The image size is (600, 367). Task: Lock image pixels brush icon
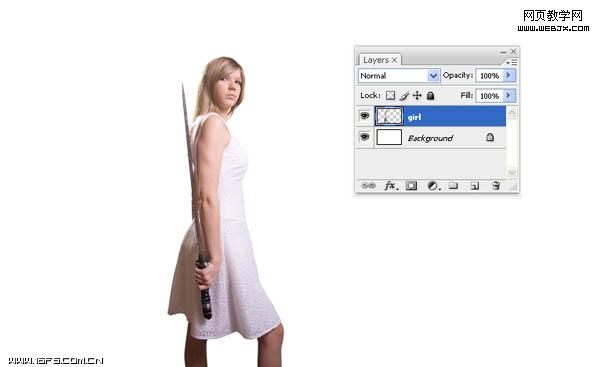click(x=404, y=96)
